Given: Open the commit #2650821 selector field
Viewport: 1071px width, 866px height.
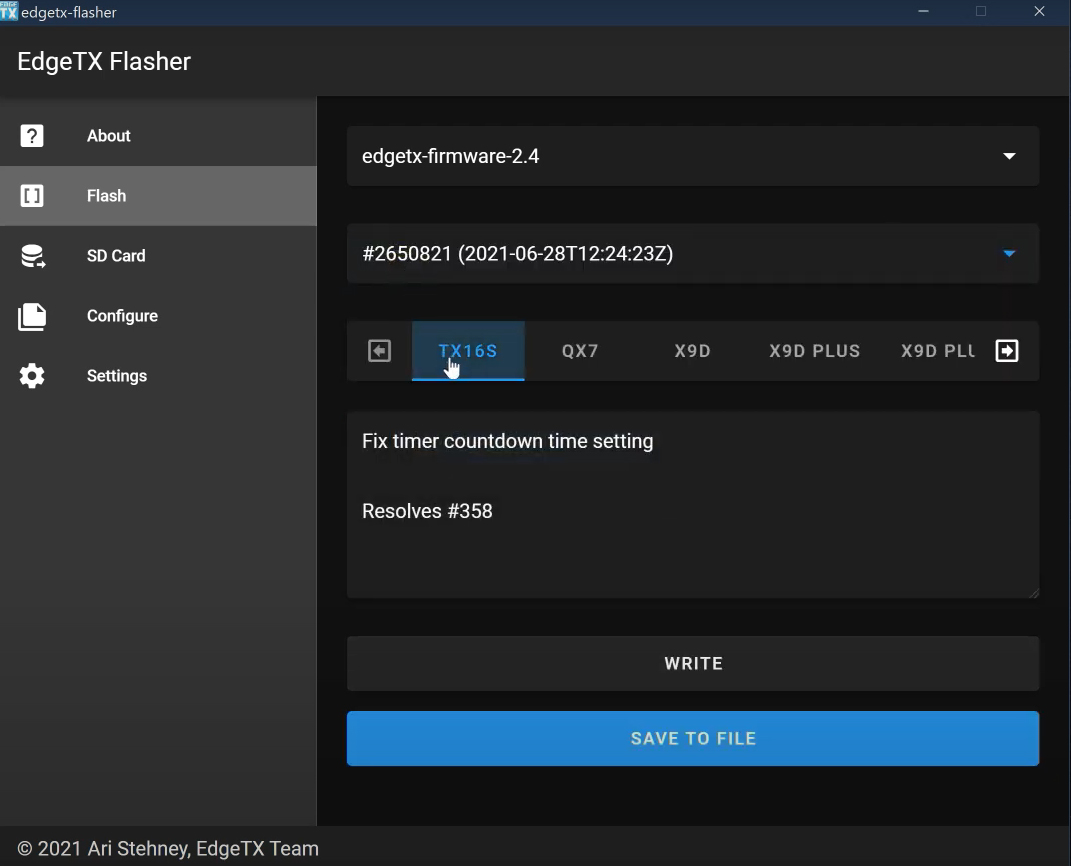Looking at the screenshot, I should [x=693, y=254].
